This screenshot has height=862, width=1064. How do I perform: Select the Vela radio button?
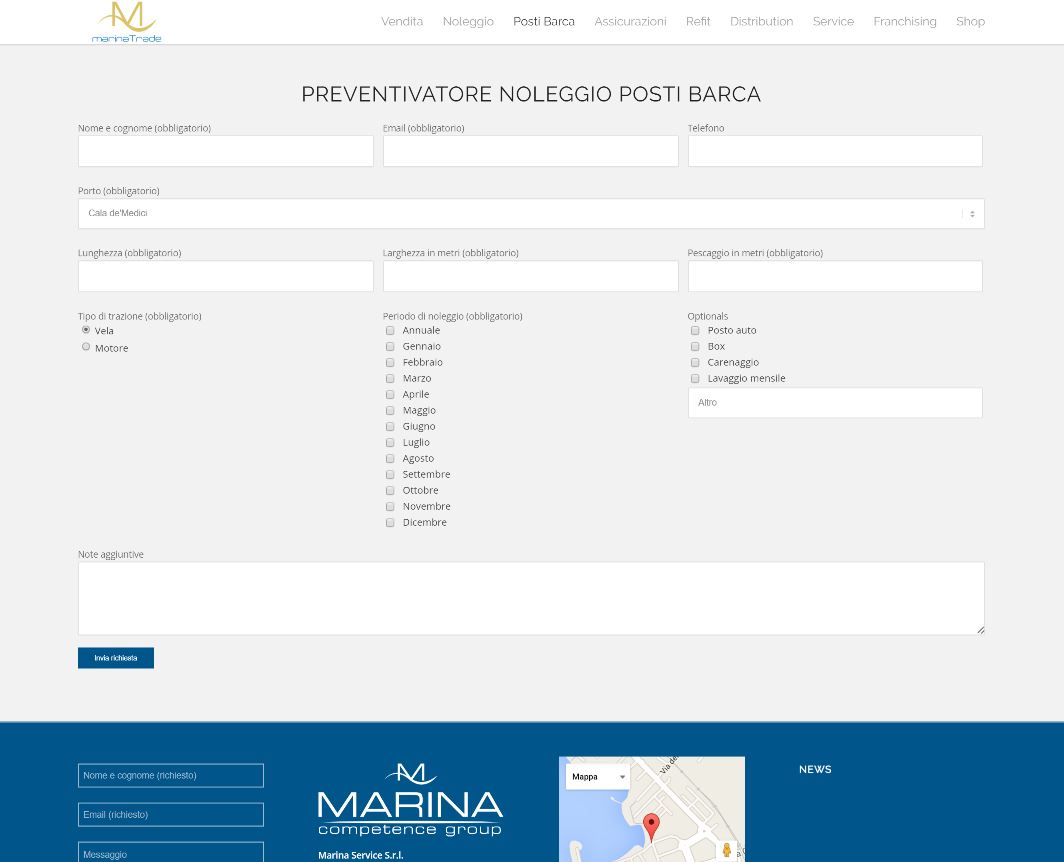pos(86,330)
